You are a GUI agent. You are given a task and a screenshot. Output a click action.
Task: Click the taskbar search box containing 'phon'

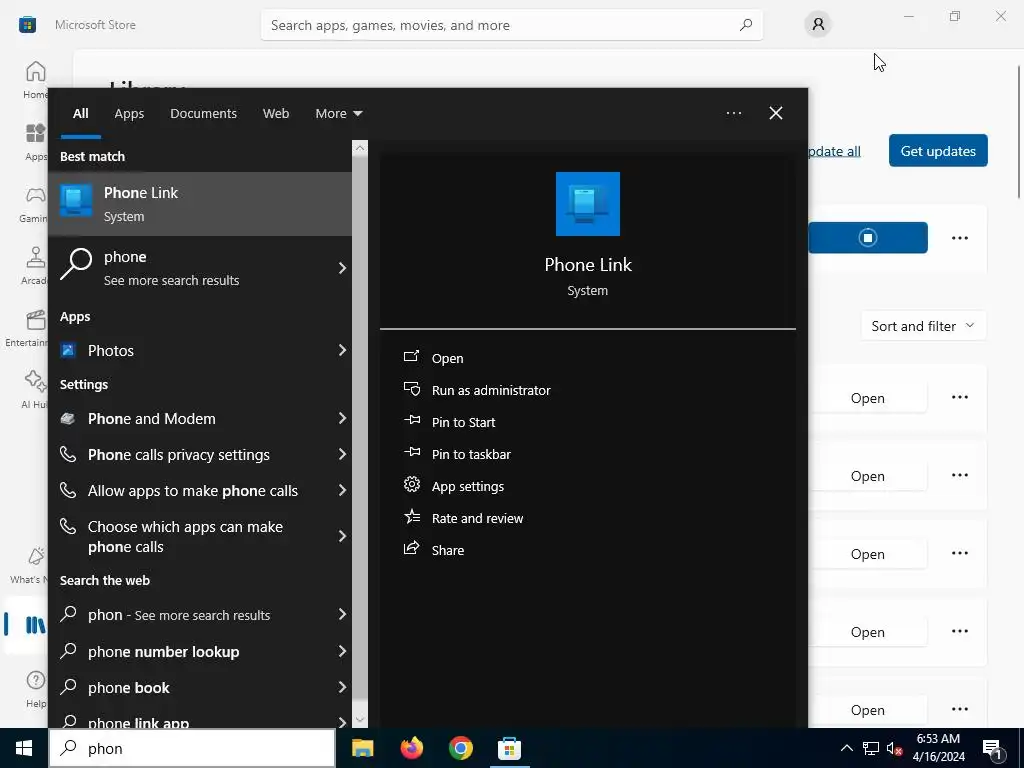(192, 748)
